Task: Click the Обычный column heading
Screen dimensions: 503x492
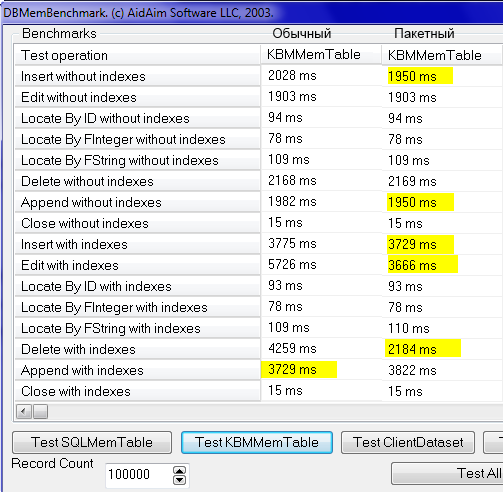Action: click(x=302, y=33)
